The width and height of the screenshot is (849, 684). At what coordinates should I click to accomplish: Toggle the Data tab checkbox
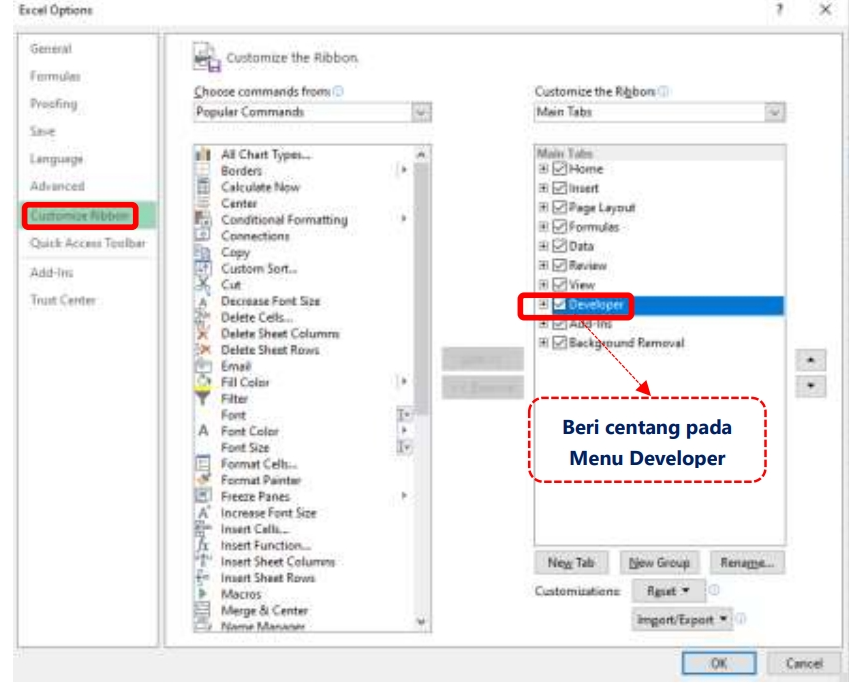pyautogui.click(x=559, y=246)
